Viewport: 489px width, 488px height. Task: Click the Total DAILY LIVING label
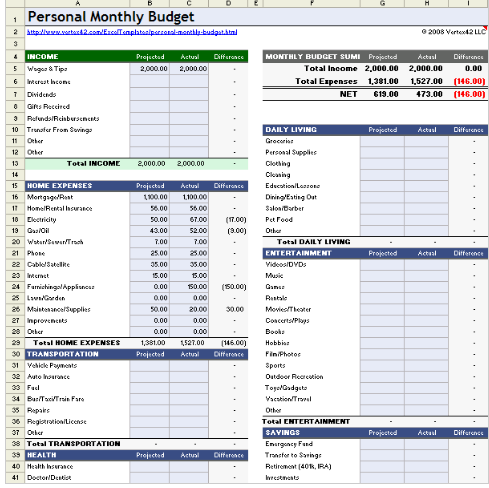pyautogui.click(x=314, y=242)
